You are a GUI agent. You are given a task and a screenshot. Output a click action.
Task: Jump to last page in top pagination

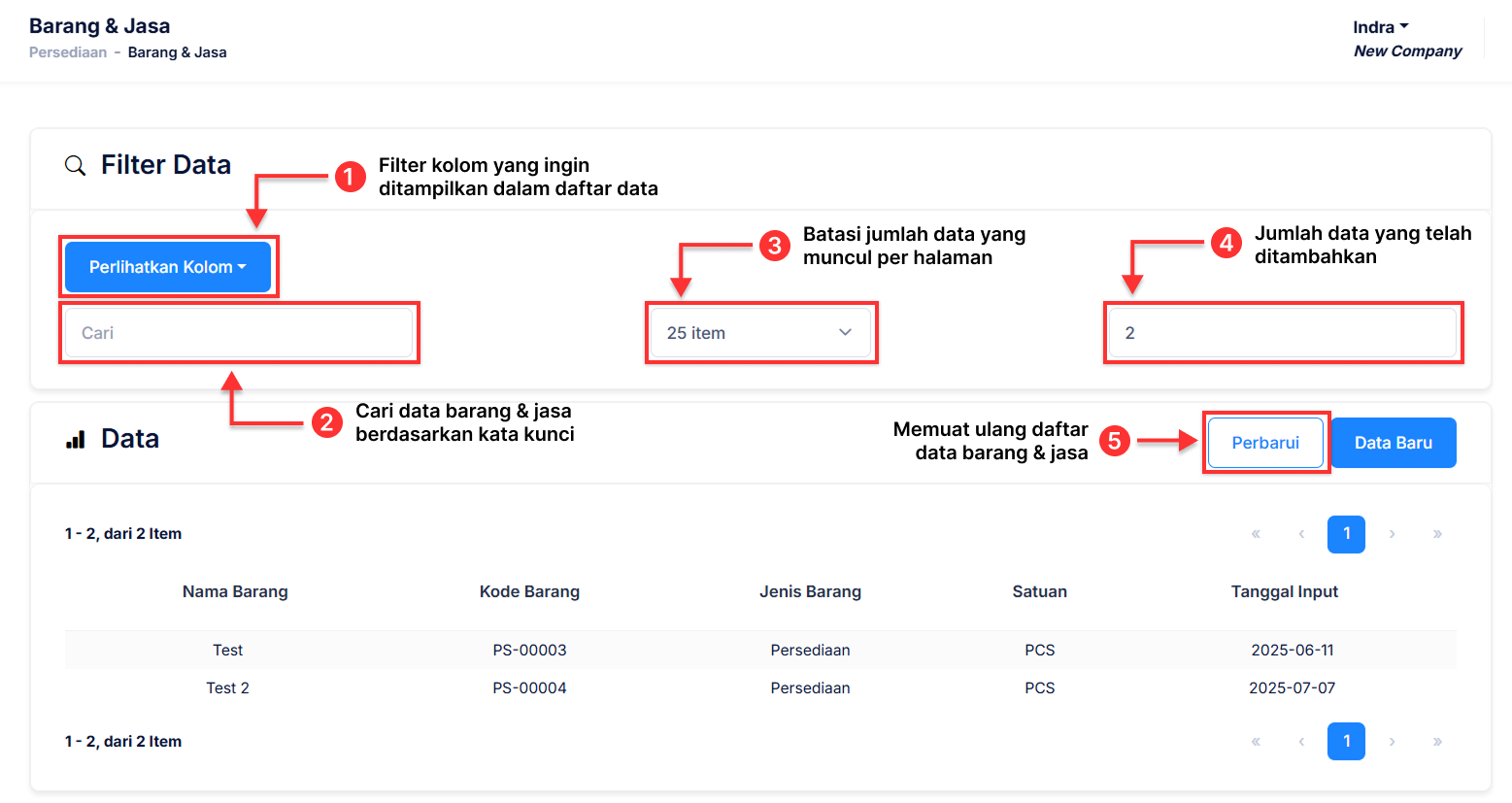pos(1437,534)
